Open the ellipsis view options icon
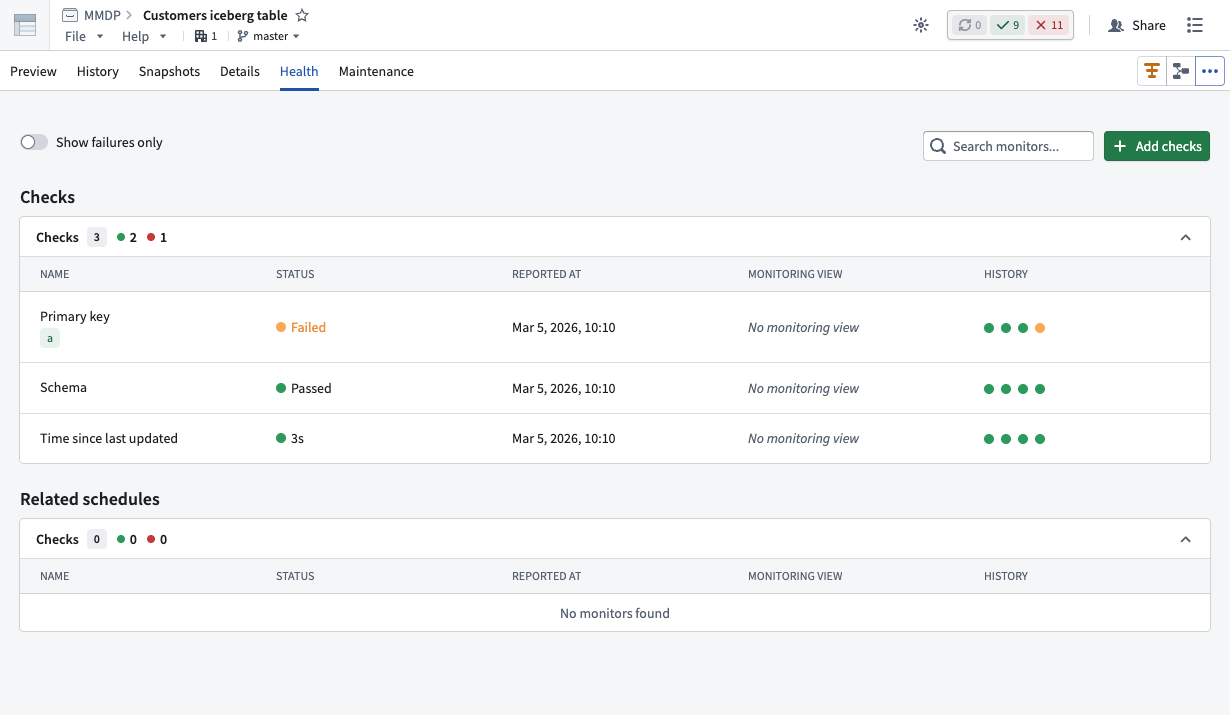The height and width of the screenshot is (715, 1230). coord(1210,71)
